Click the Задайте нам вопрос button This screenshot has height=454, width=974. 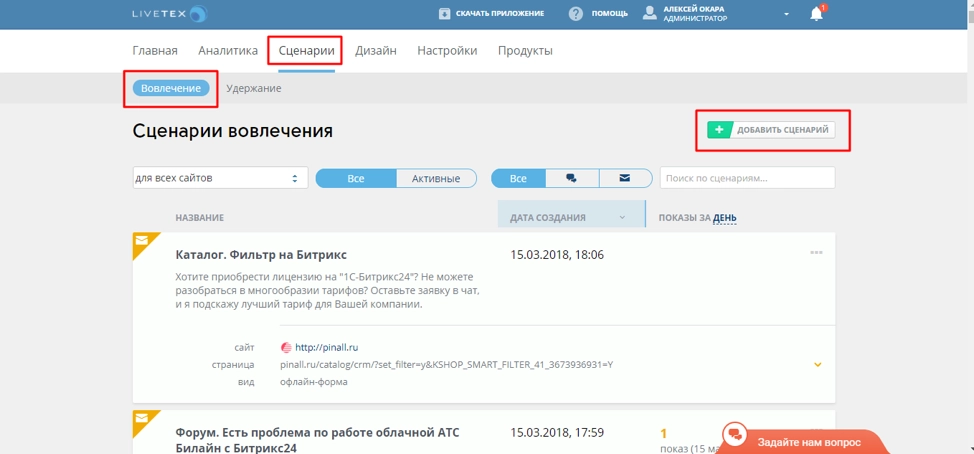click(804, 441)
